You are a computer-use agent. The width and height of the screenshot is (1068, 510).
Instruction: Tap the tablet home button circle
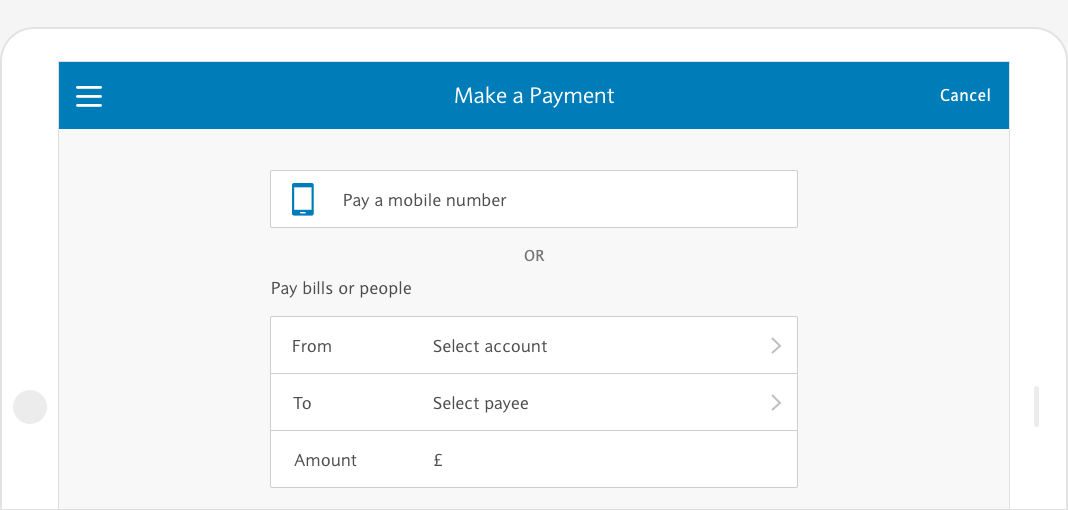[30, 407]
